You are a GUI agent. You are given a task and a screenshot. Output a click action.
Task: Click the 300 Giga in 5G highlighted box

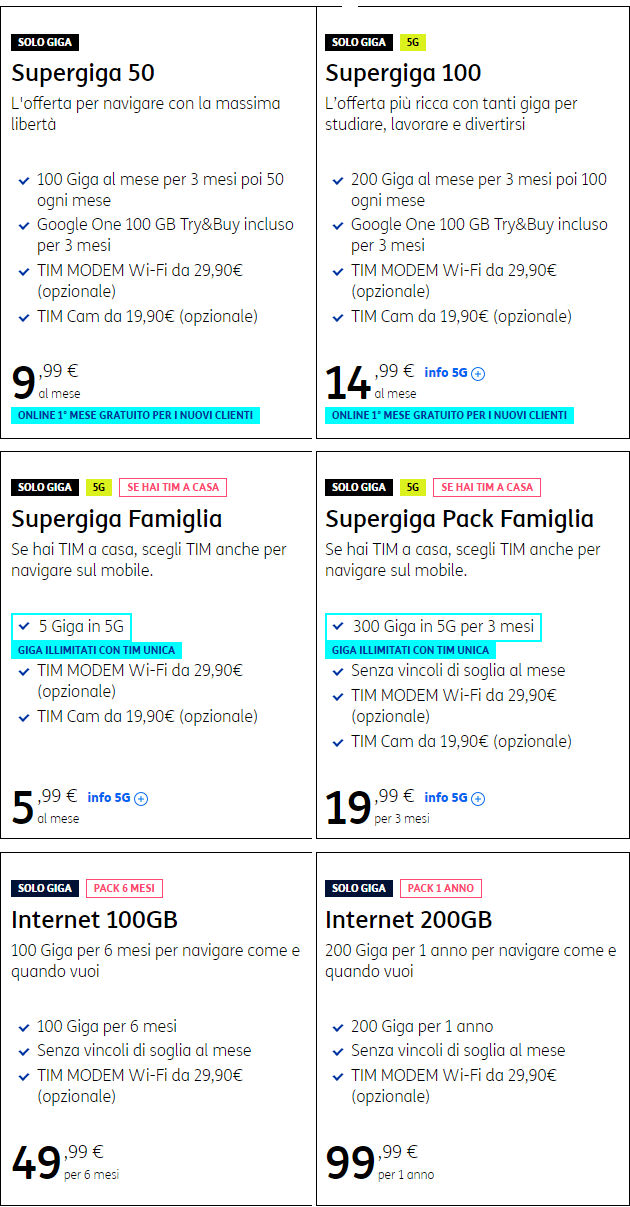[x=433, y=627]
